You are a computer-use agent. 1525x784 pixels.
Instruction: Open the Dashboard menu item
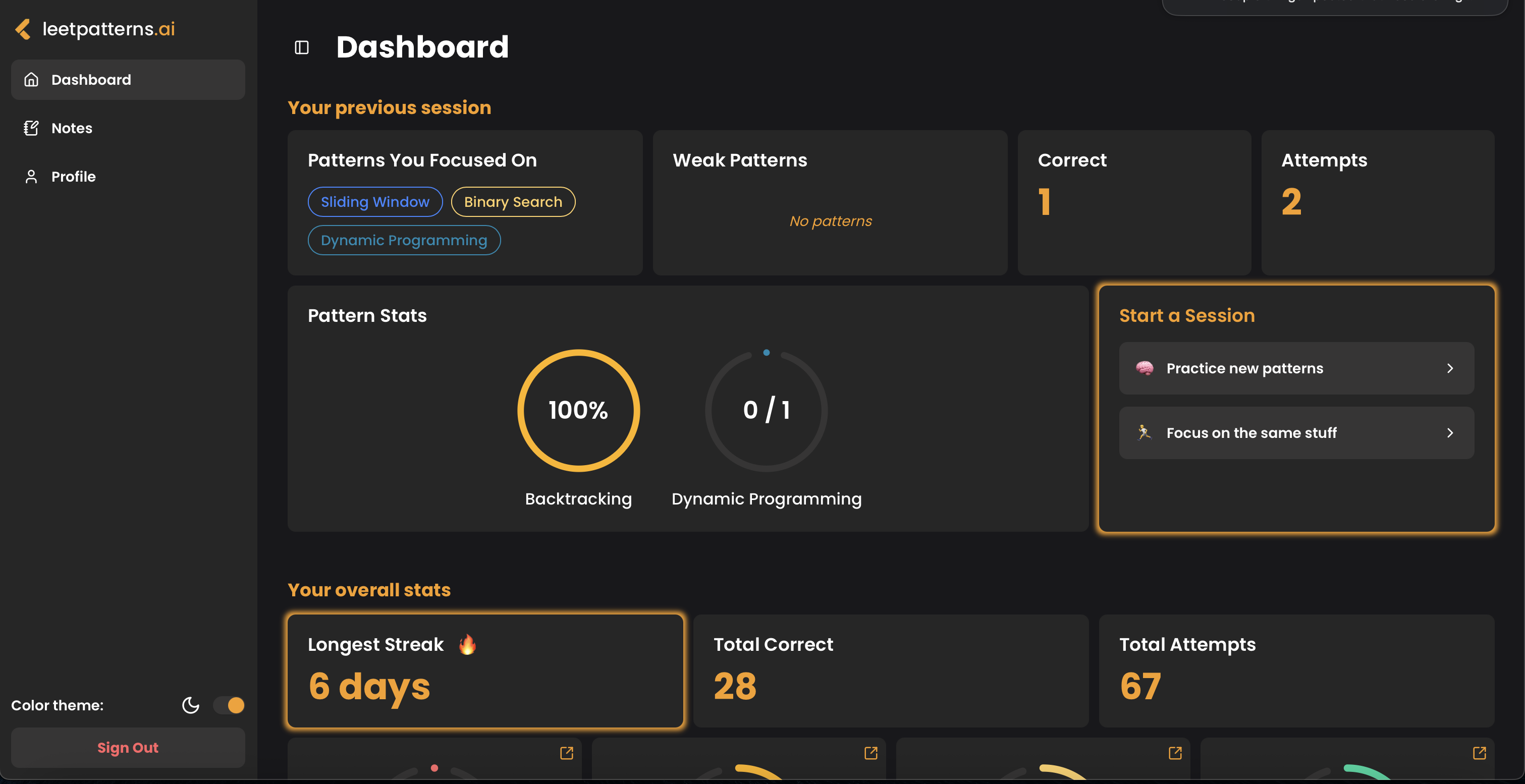(128, 79)
